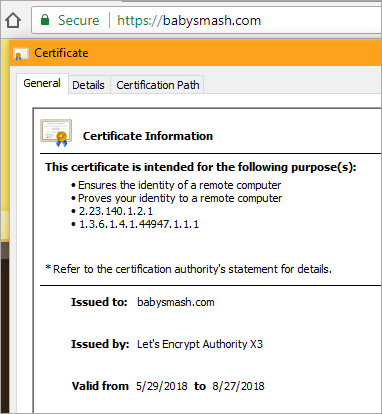This screenshot has height=414, width=382.
Task: Select valid-from date 5/29/2018
Action: tap(162, 386)
